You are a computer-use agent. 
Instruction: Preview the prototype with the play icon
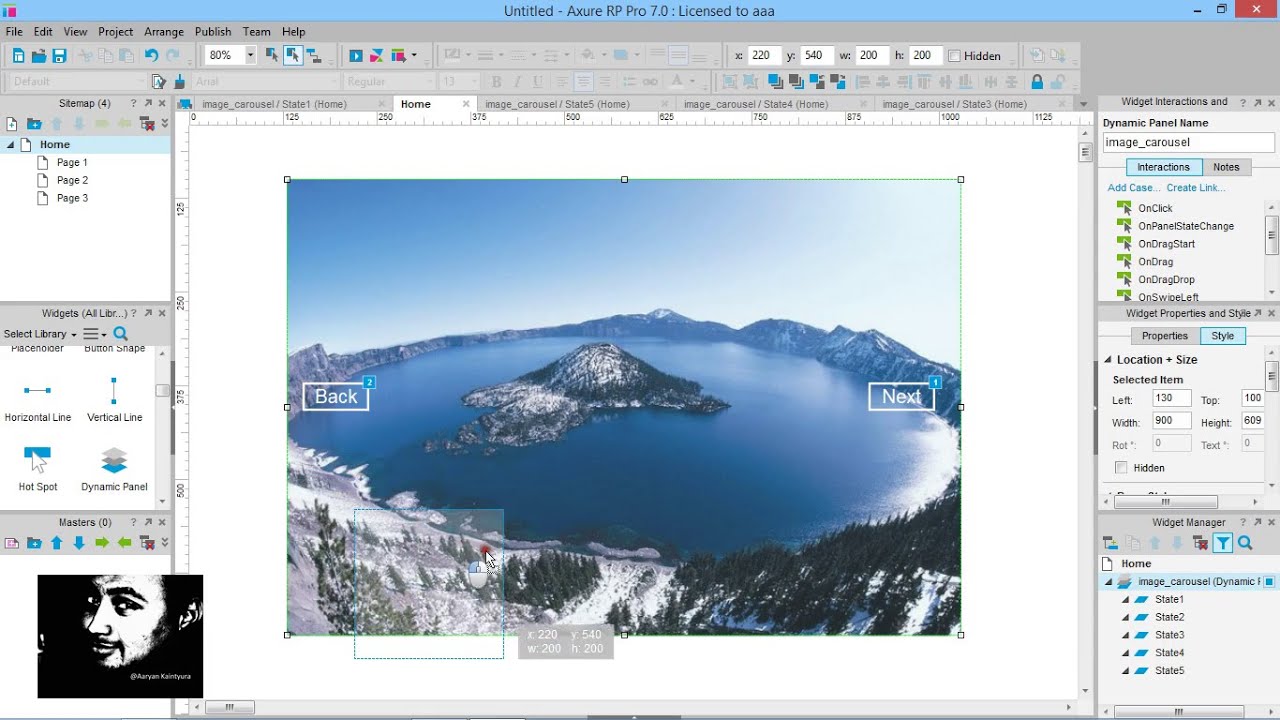[356, 56]
